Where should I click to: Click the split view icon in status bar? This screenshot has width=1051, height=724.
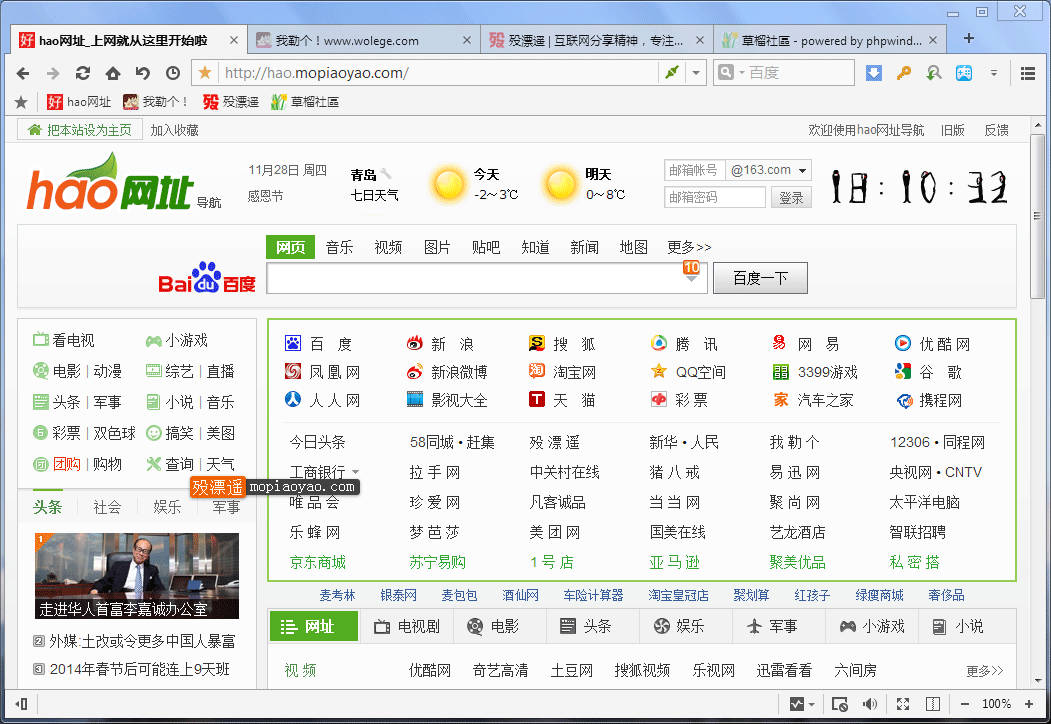[x=932, y=704]
